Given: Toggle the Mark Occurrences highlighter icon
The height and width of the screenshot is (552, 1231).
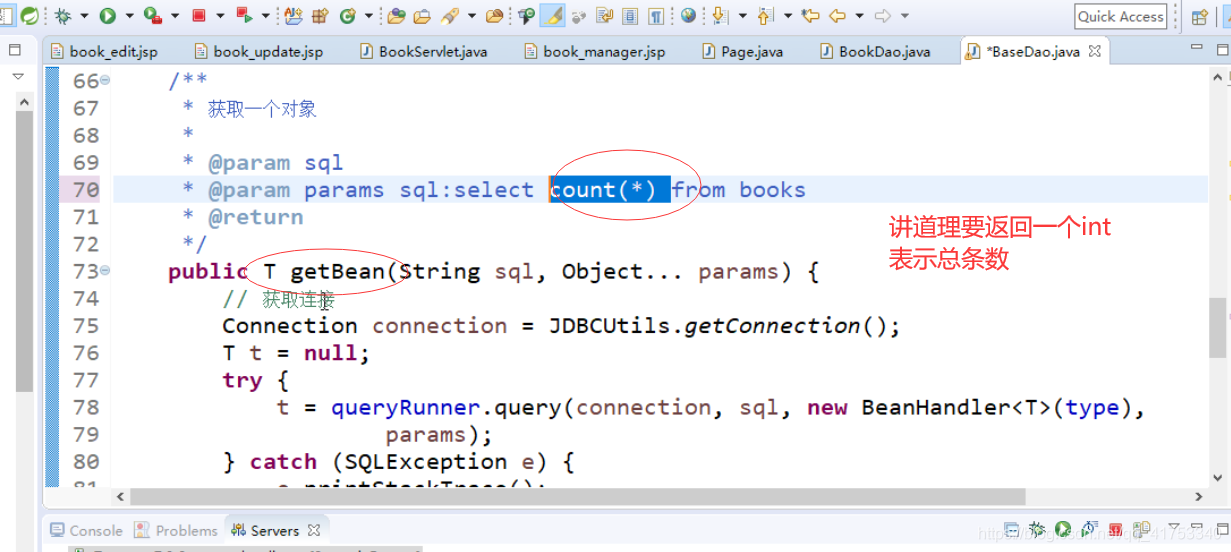Looking at the screenshot, I should click(x=554, y=16).
